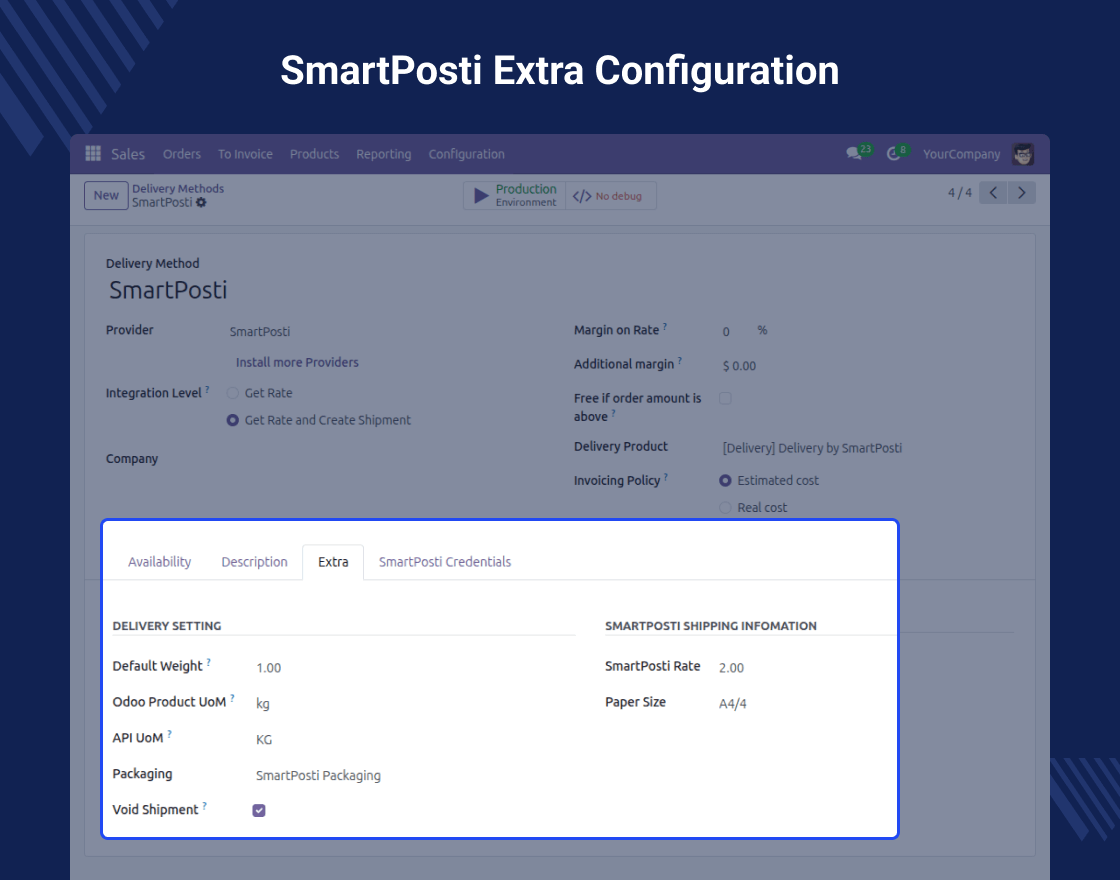The image size is (1120, 880).
Task: Show the Invoicing Policy help mark
Action: pos(666,476)
